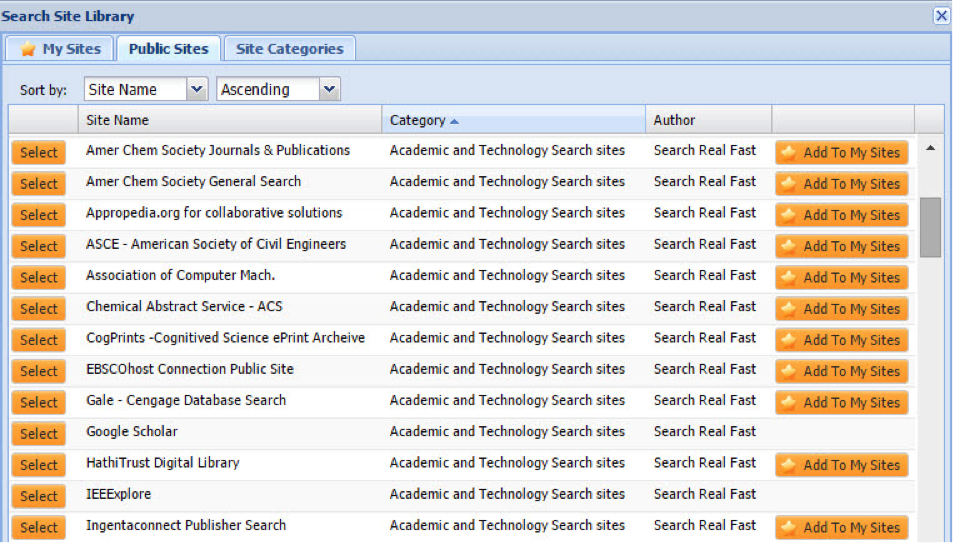Image resolution: width=953 pixels, height=543 pixels.
Task: Click the EBSCOhost Connection Public Site text
Action: (190, 369)
